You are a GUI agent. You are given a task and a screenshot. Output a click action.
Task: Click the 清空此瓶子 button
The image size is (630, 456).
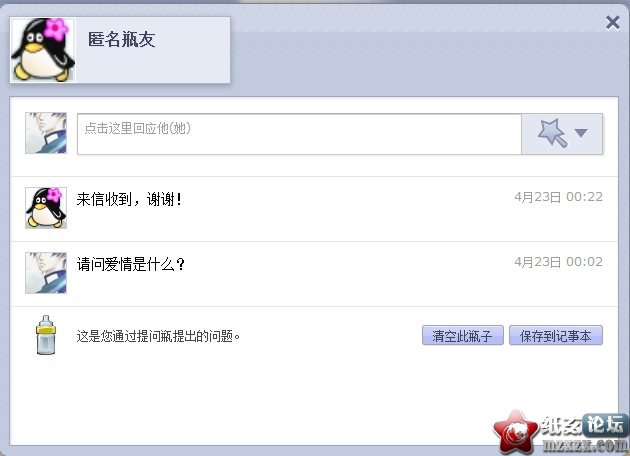[x=462, y=335]
